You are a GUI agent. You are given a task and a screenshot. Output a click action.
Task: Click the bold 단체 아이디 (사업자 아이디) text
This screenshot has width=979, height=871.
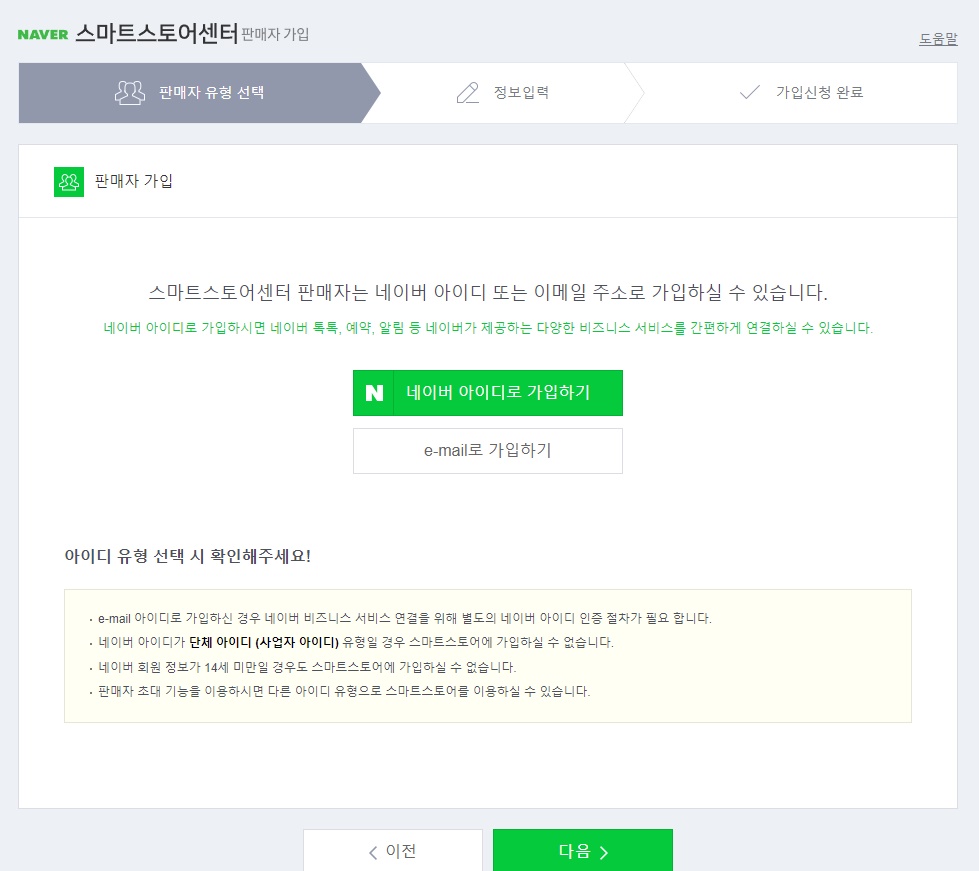[264, 642]
